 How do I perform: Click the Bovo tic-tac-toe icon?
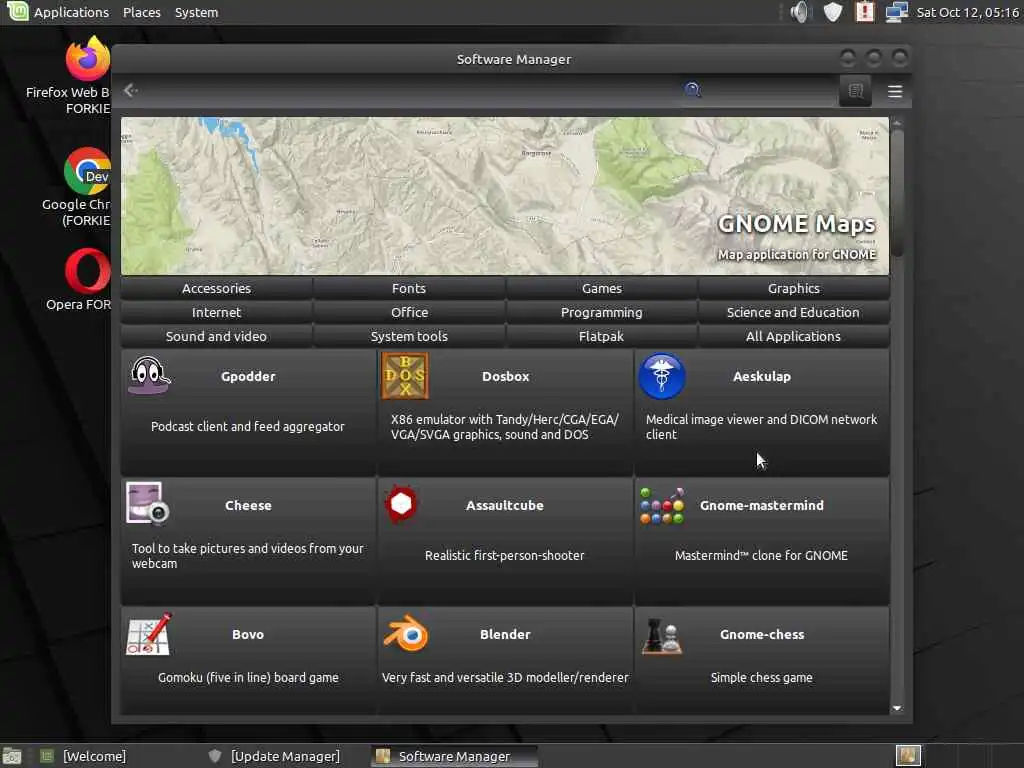coord(149,633)
